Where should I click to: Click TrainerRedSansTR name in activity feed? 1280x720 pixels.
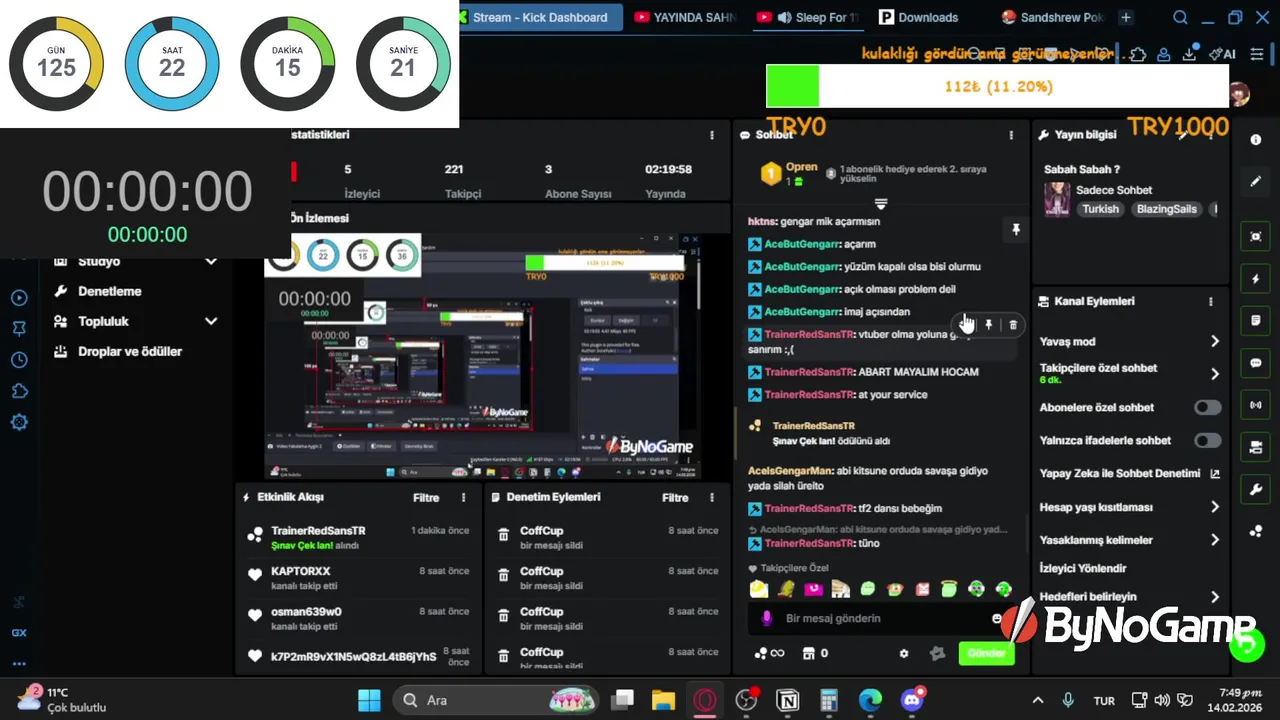tap(318, 531)
